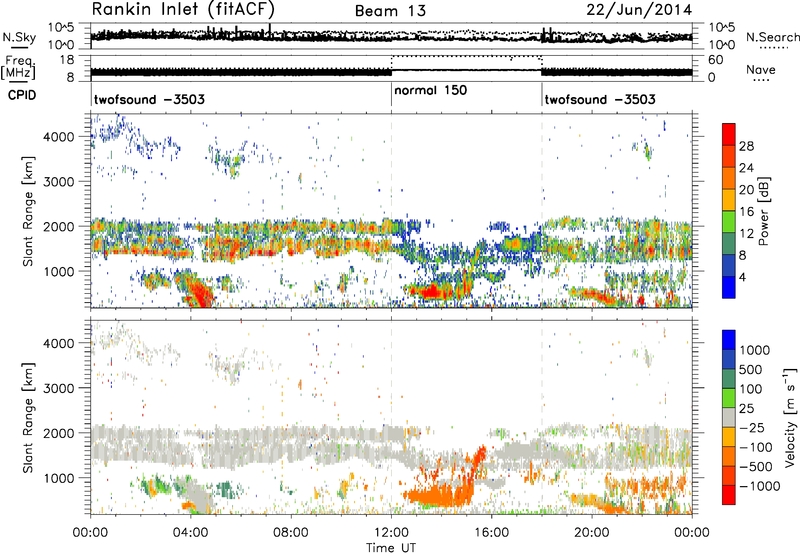Image resolution: width=800 pixels, height=554 pixels.
Task: Click the "Rankin Inlet (fitACF)" plot title
Action: click(183, 9)
